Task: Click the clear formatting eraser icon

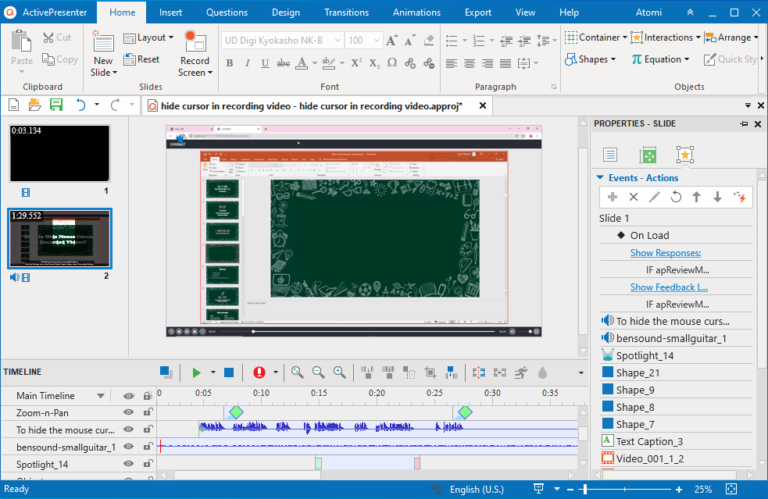Action: pyautogui.click(x=429, y=41)
